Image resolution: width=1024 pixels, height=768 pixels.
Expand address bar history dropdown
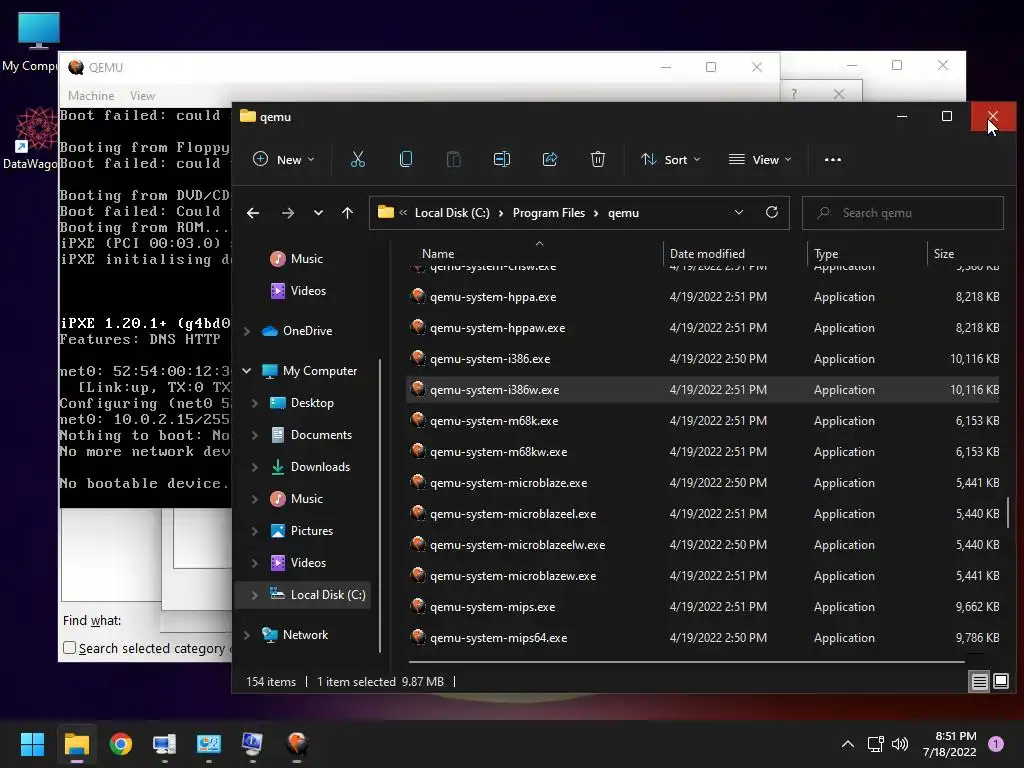click(x=739, y=212)
